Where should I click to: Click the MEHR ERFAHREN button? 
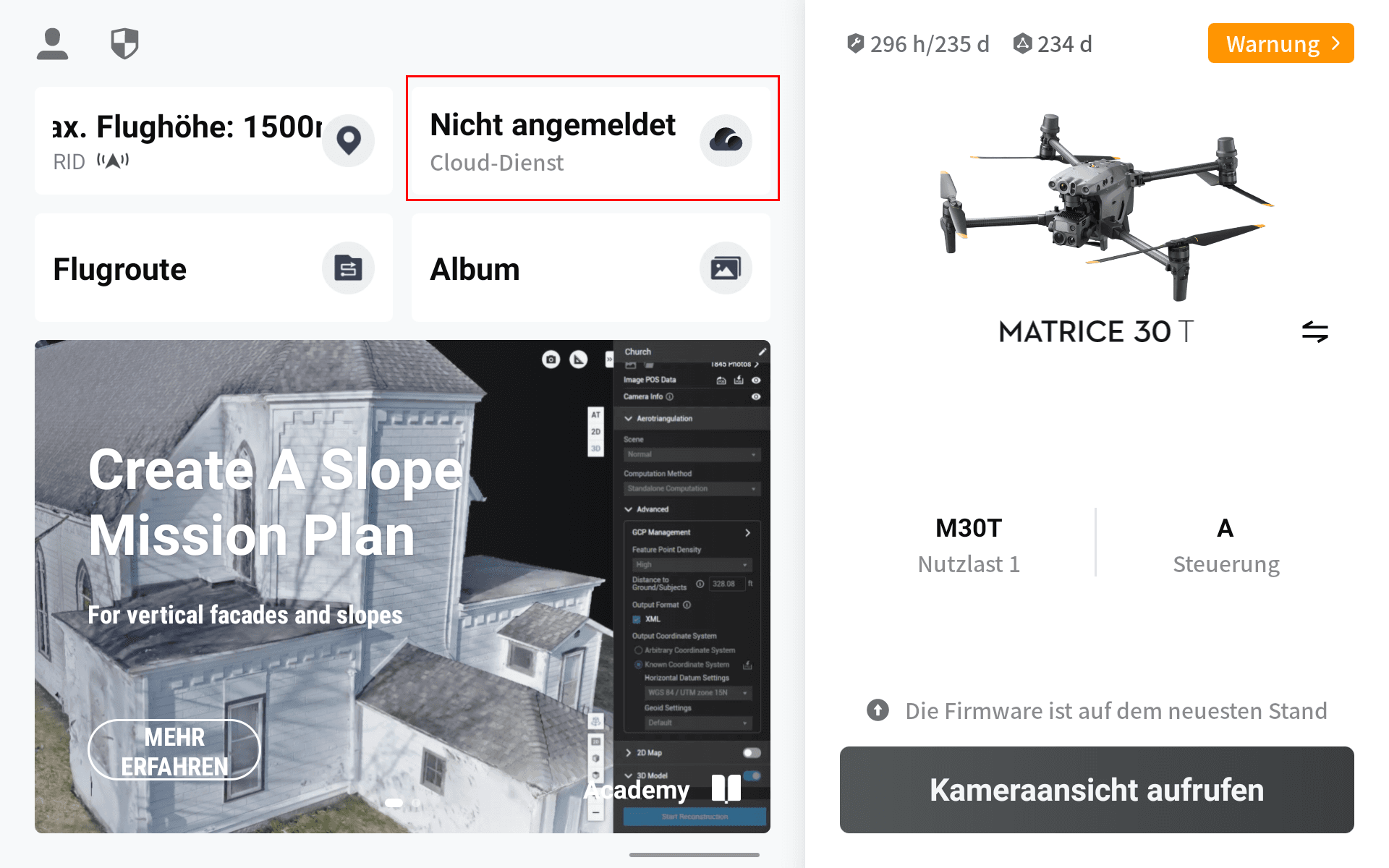pyautogui.click(x=174, y=750)
